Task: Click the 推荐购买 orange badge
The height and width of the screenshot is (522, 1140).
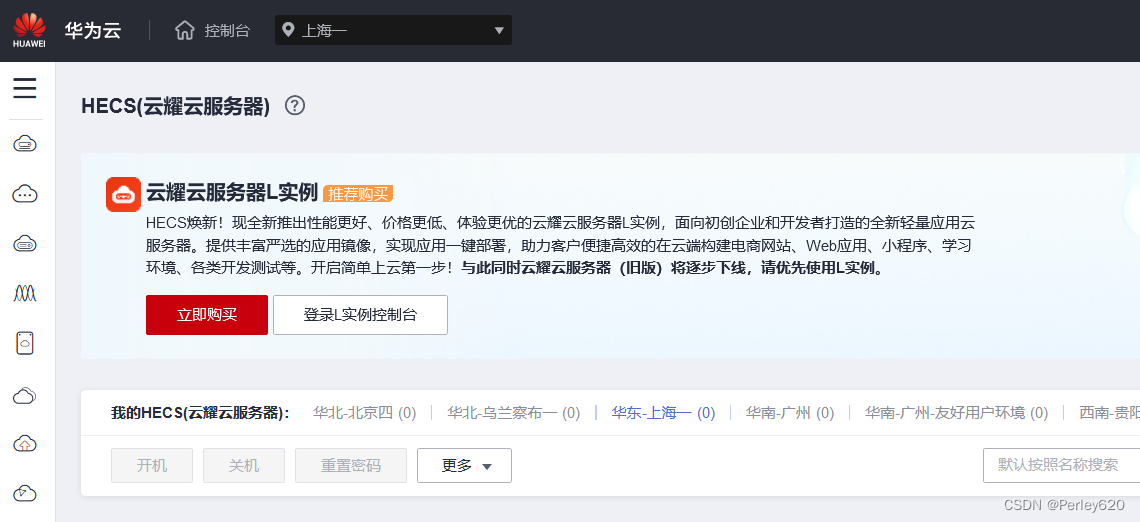Action: pyautogui.click(x=358, y=193)
